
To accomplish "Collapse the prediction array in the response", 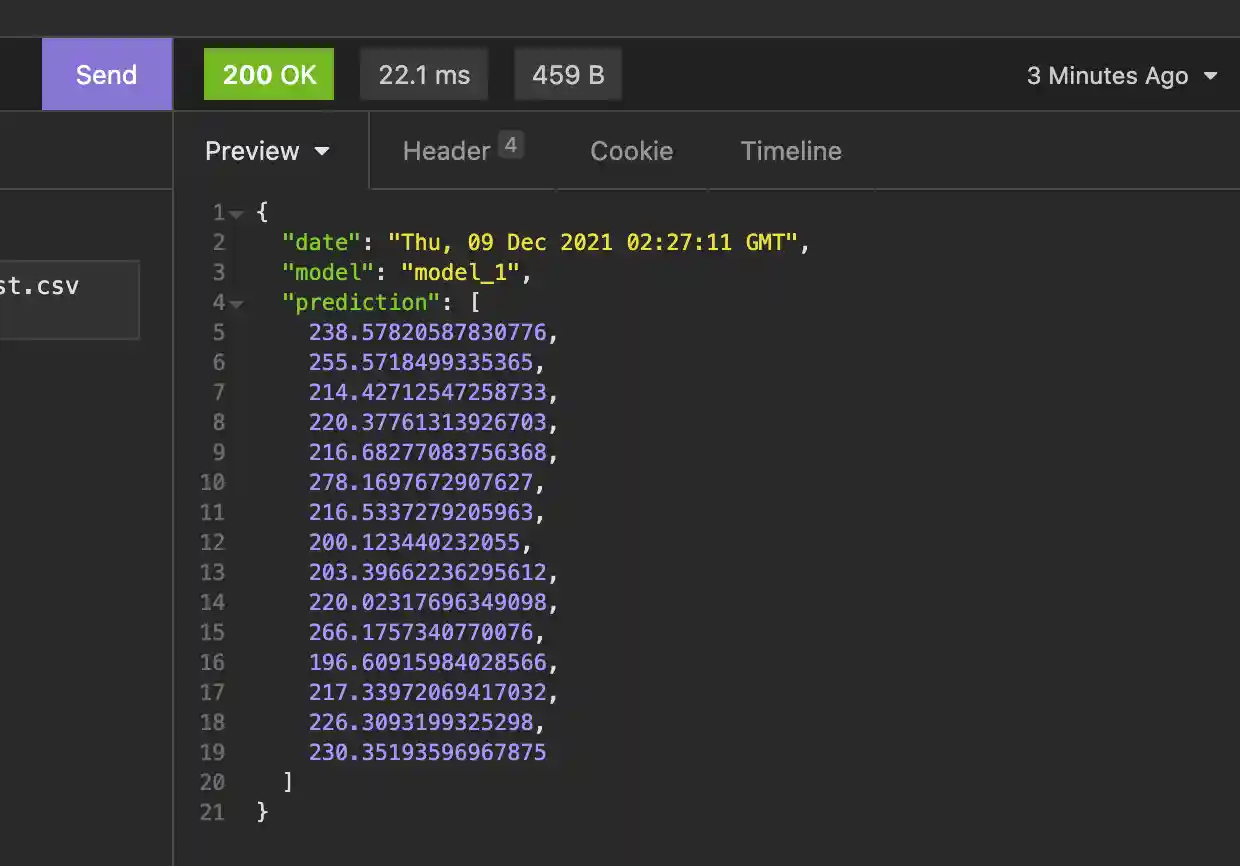I will click(236, 303).
